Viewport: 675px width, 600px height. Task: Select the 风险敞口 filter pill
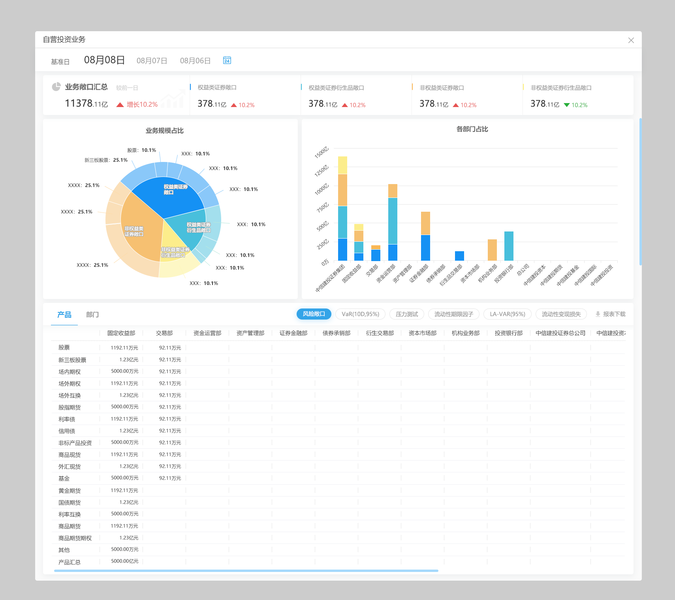pos(314,314)
